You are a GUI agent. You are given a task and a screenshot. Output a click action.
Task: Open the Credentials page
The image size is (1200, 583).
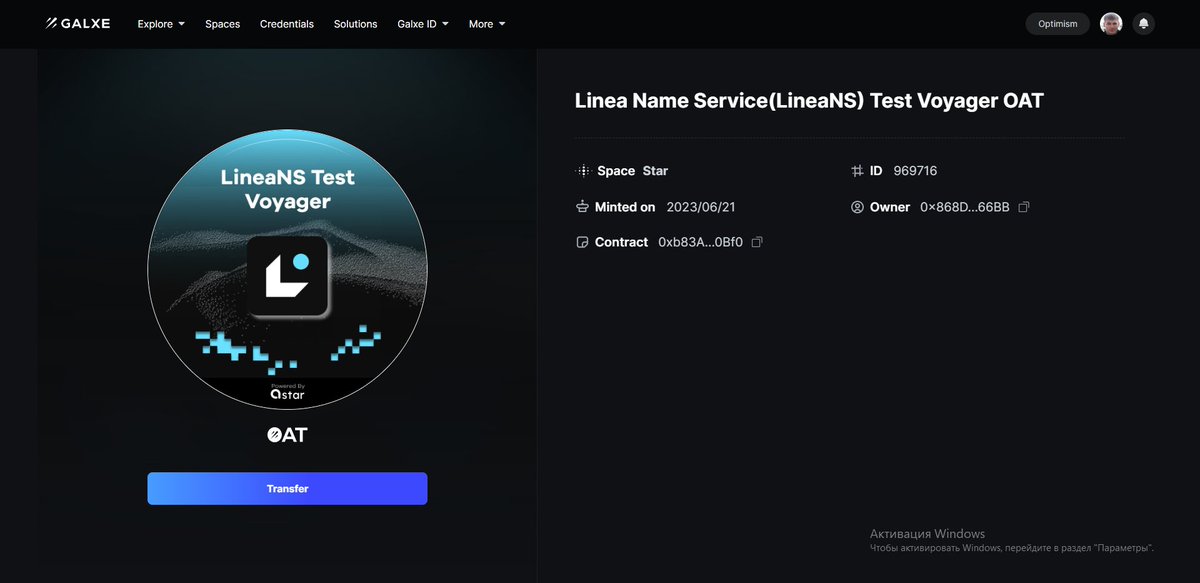[287, 24]
